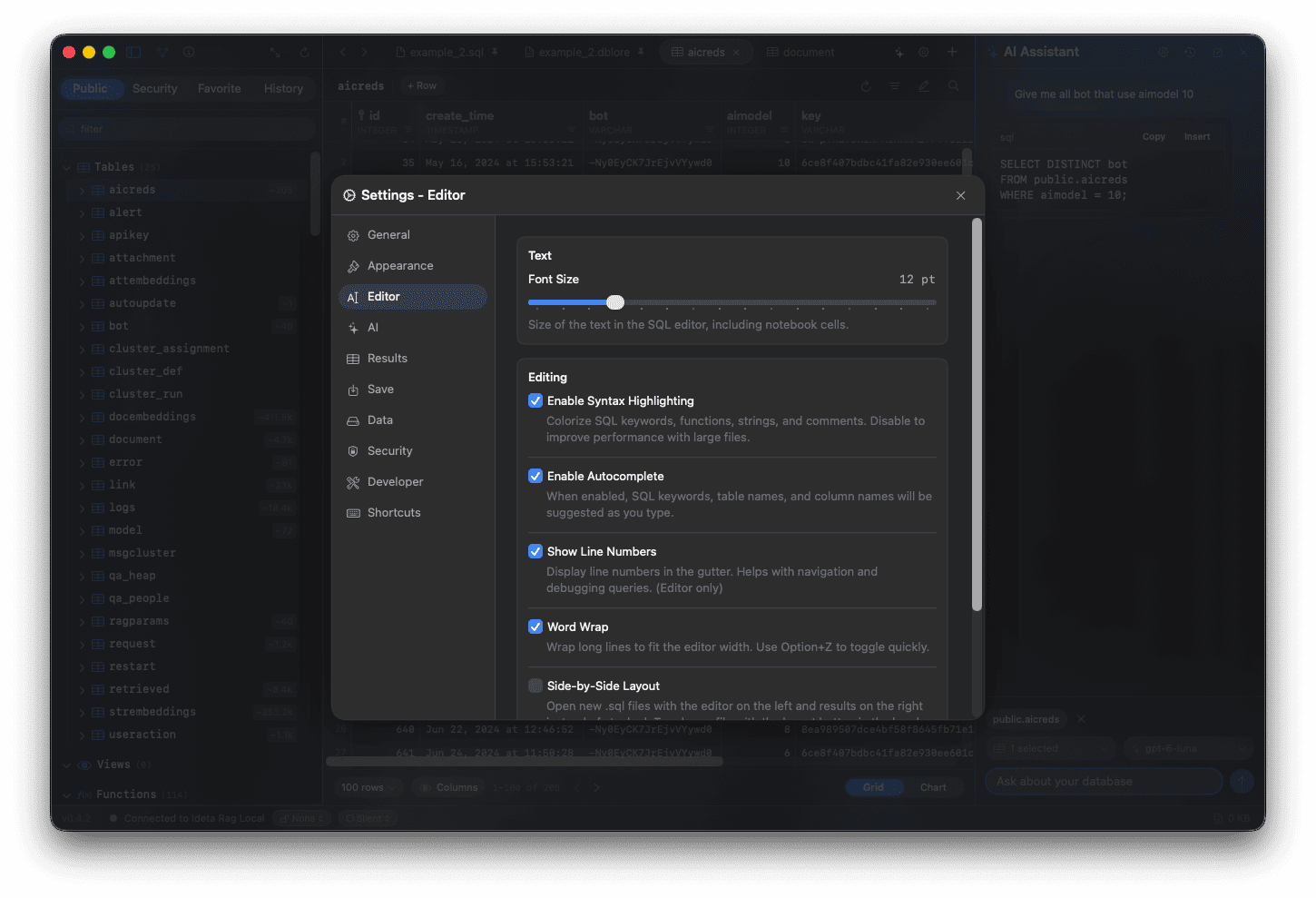Click the + Row button
The width and height of the screenshot is (1316, 898).
pos(422,86)
